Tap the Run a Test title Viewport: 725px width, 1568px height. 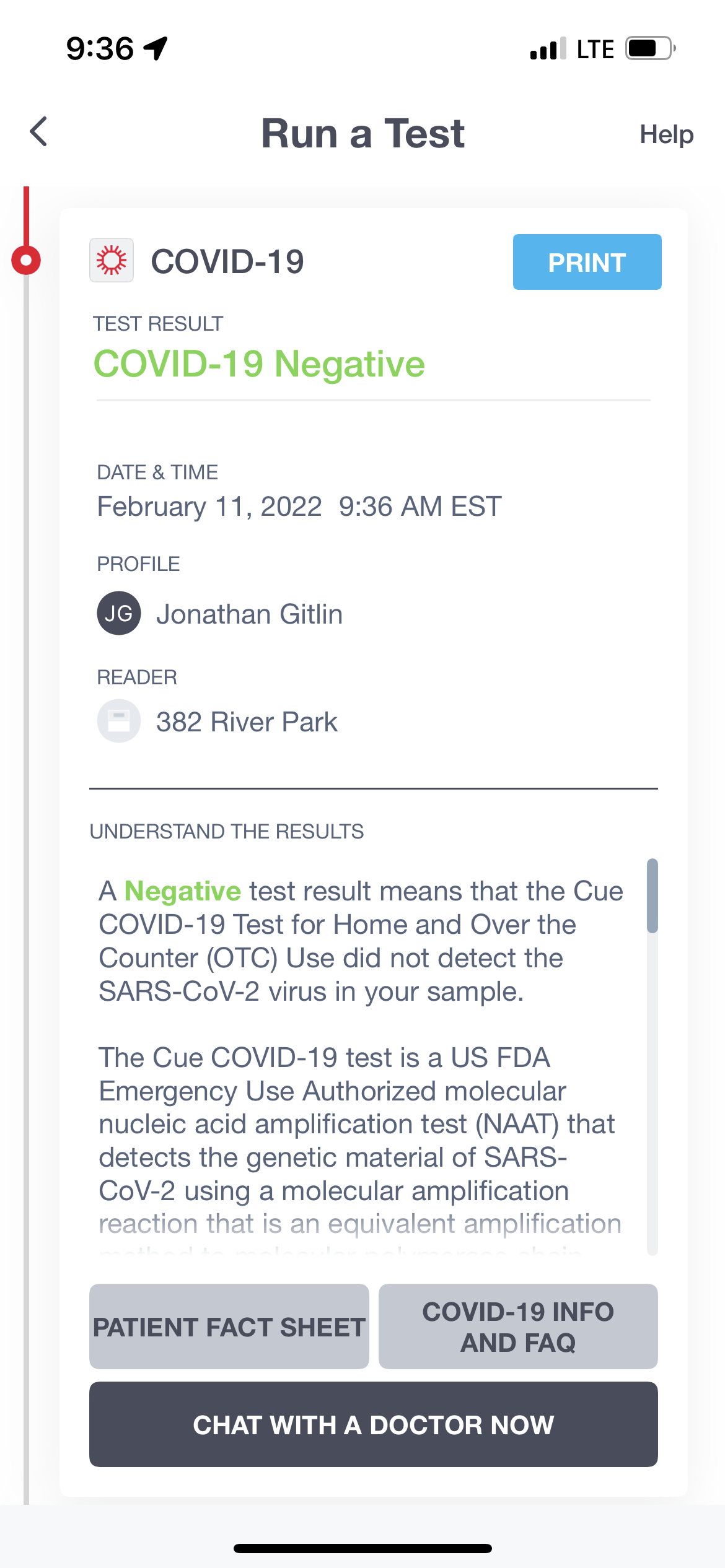362,133
